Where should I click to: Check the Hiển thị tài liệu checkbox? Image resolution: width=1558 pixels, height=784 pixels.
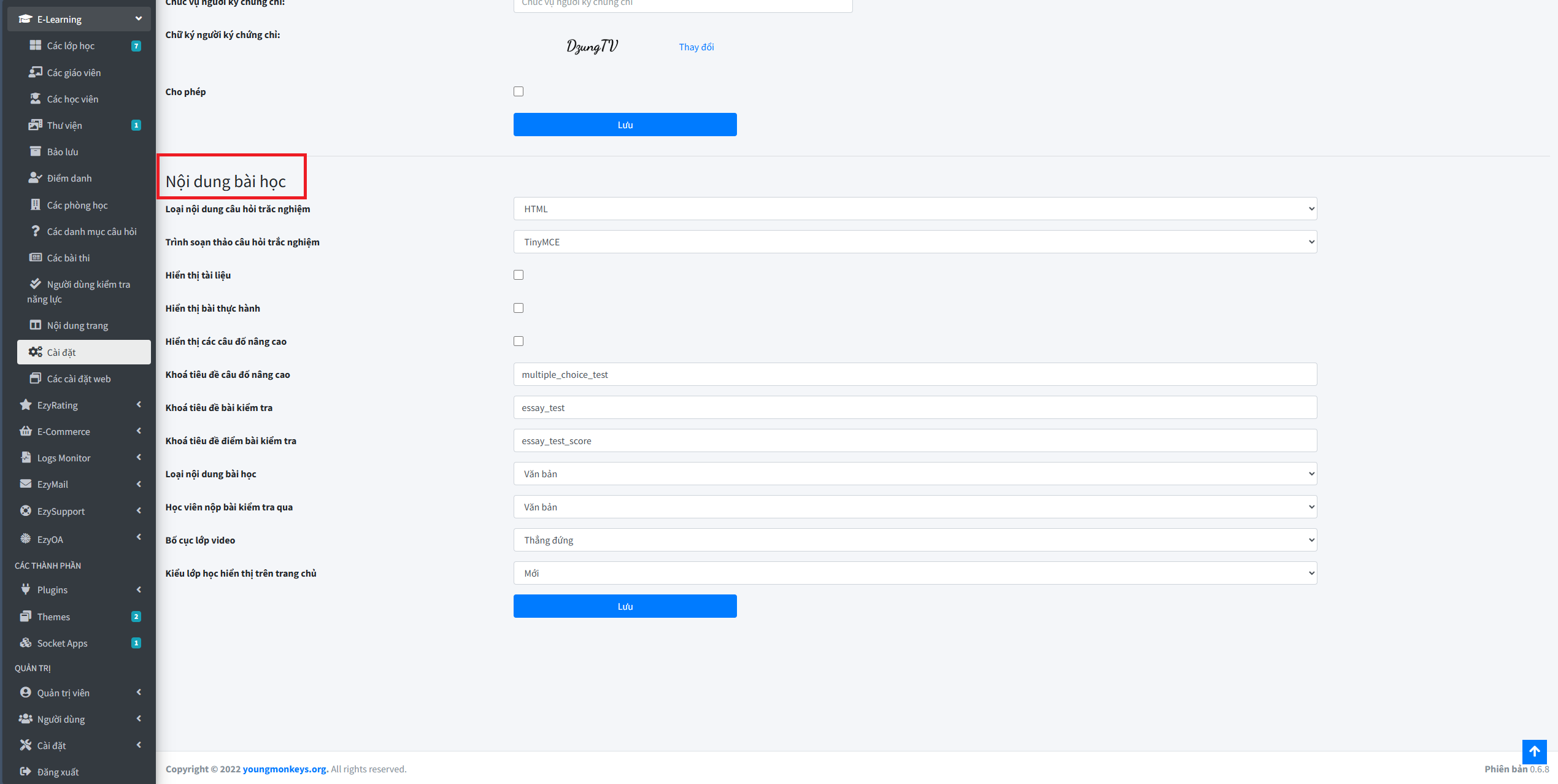click(x=519, y=275)
